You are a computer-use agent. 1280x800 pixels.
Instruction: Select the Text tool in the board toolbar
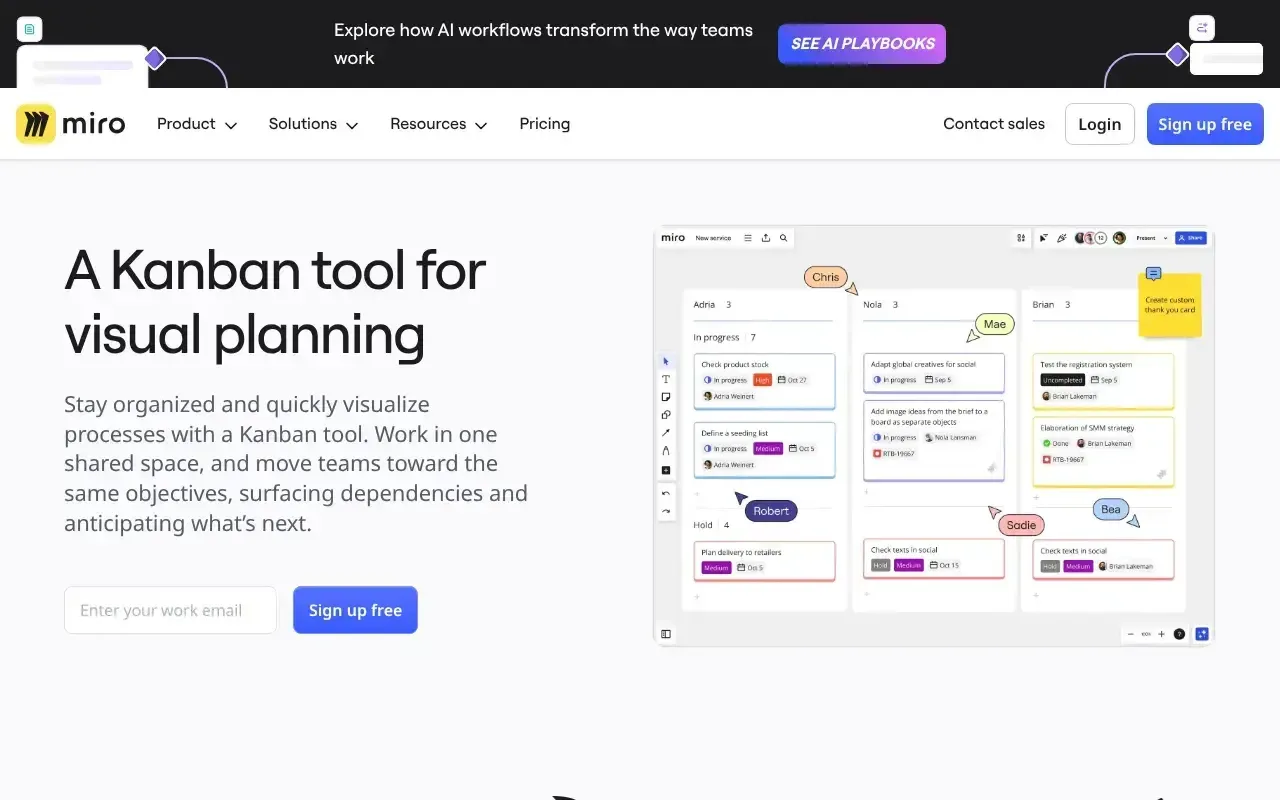pos(666,379)
